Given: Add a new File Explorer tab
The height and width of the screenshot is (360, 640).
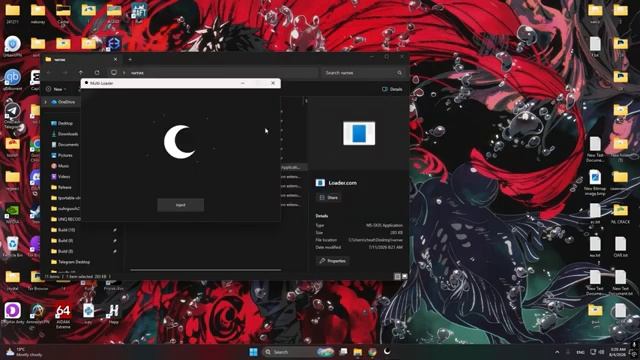Looking at the screenshot, I should click(x=130, y=60).
